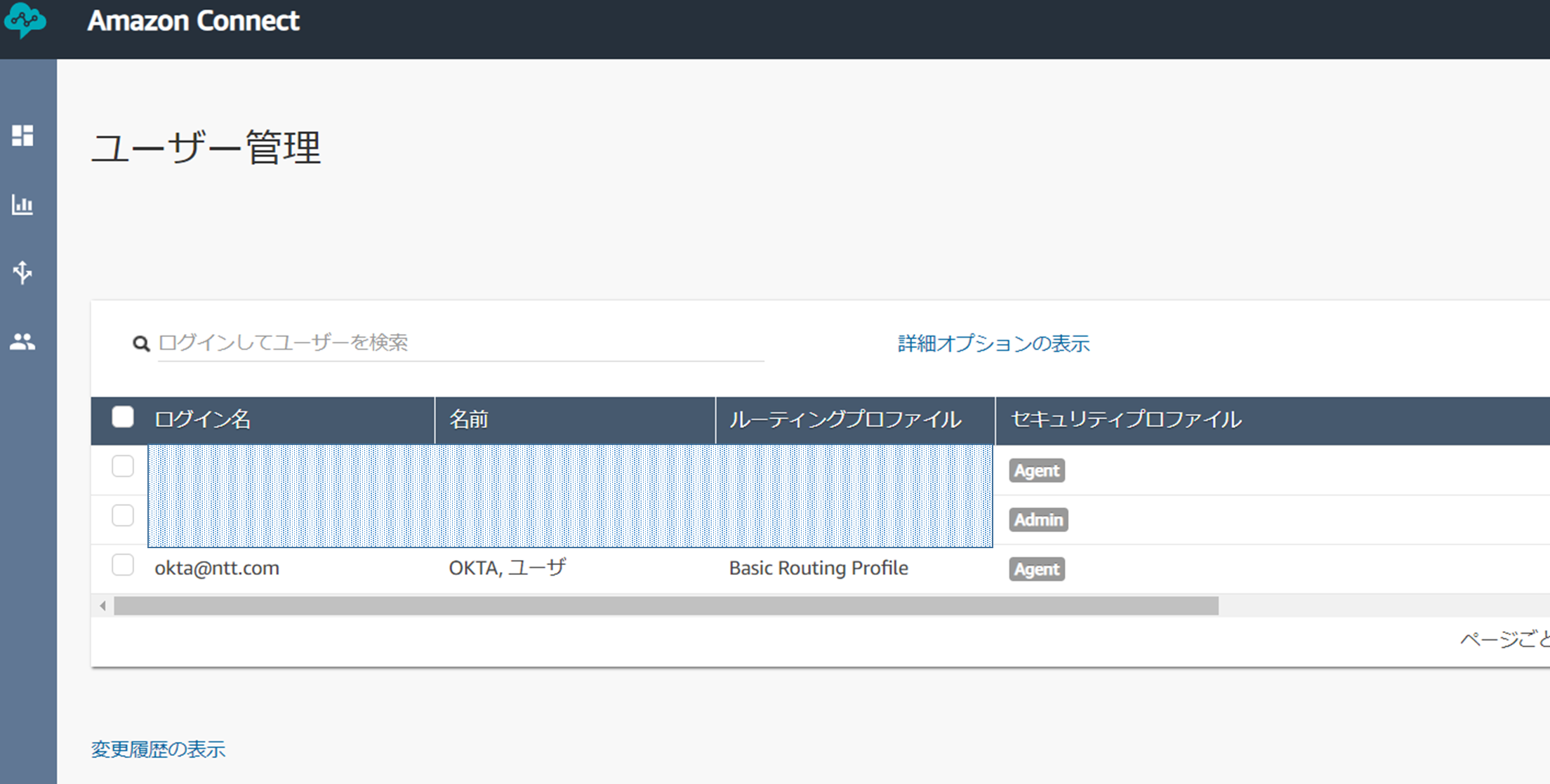Sort by ルーティングプロファイル column header

click(x=845, y=420)
